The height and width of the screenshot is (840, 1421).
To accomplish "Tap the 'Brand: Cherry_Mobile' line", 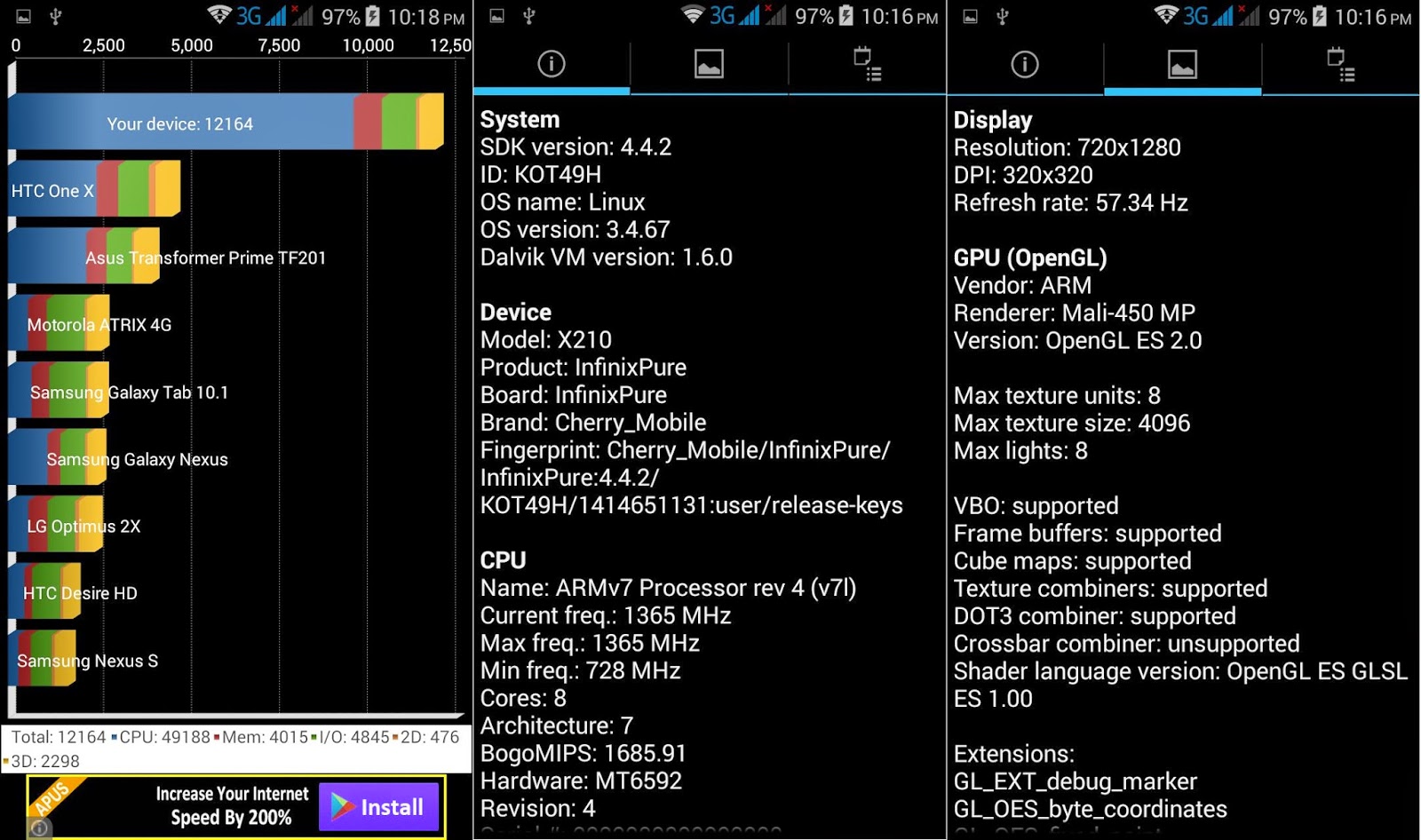I will click(593, 423).
